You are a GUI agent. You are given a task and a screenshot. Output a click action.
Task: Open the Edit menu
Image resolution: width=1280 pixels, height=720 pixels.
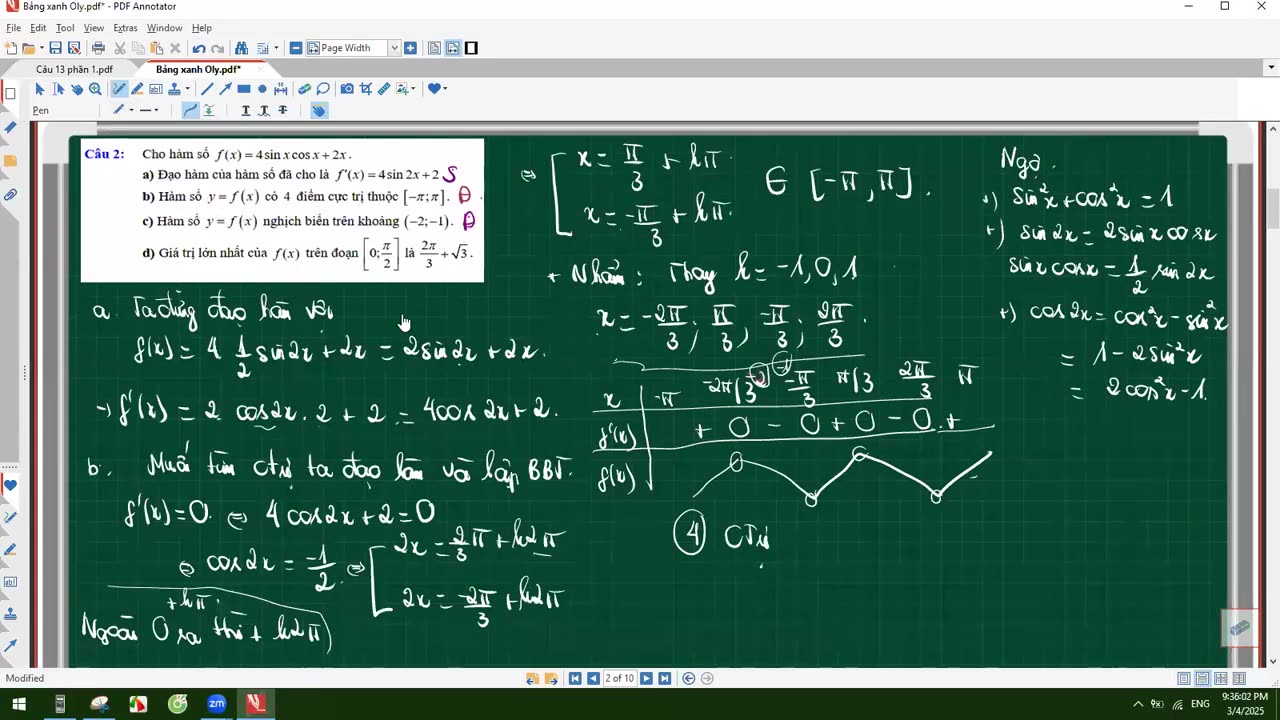click(x=38, y=28)
